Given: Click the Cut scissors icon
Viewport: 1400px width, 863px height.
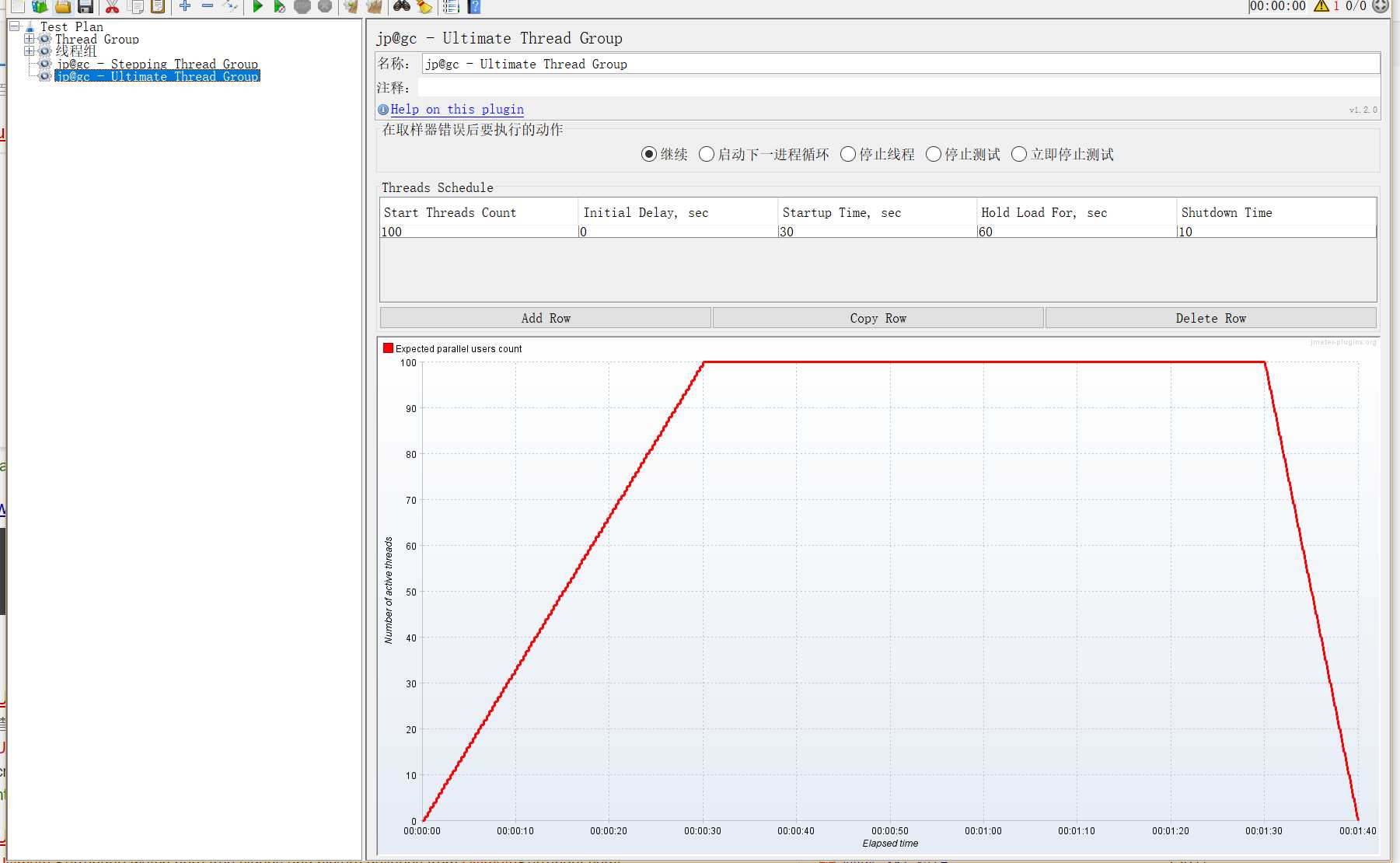Looking at the screenshot, I should coord(112,6).
